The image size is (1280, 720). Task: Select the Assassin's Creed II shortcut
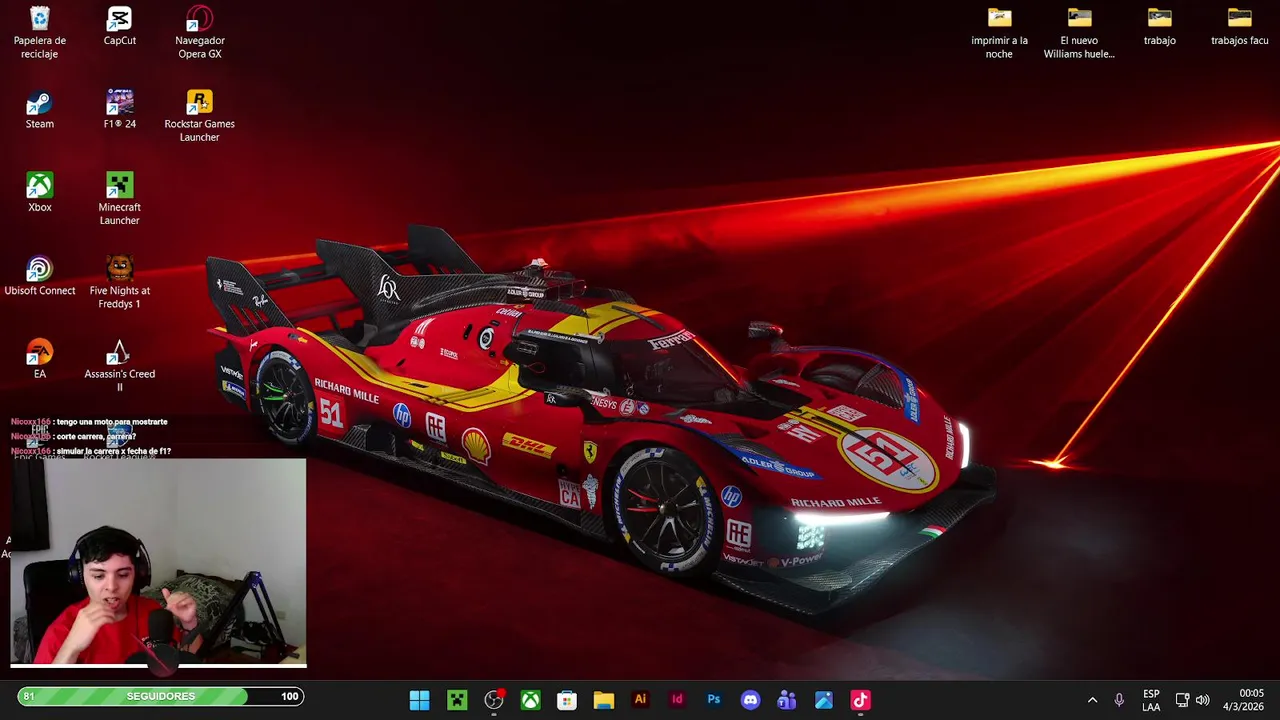pyautogui.click(x=119, y=366)
